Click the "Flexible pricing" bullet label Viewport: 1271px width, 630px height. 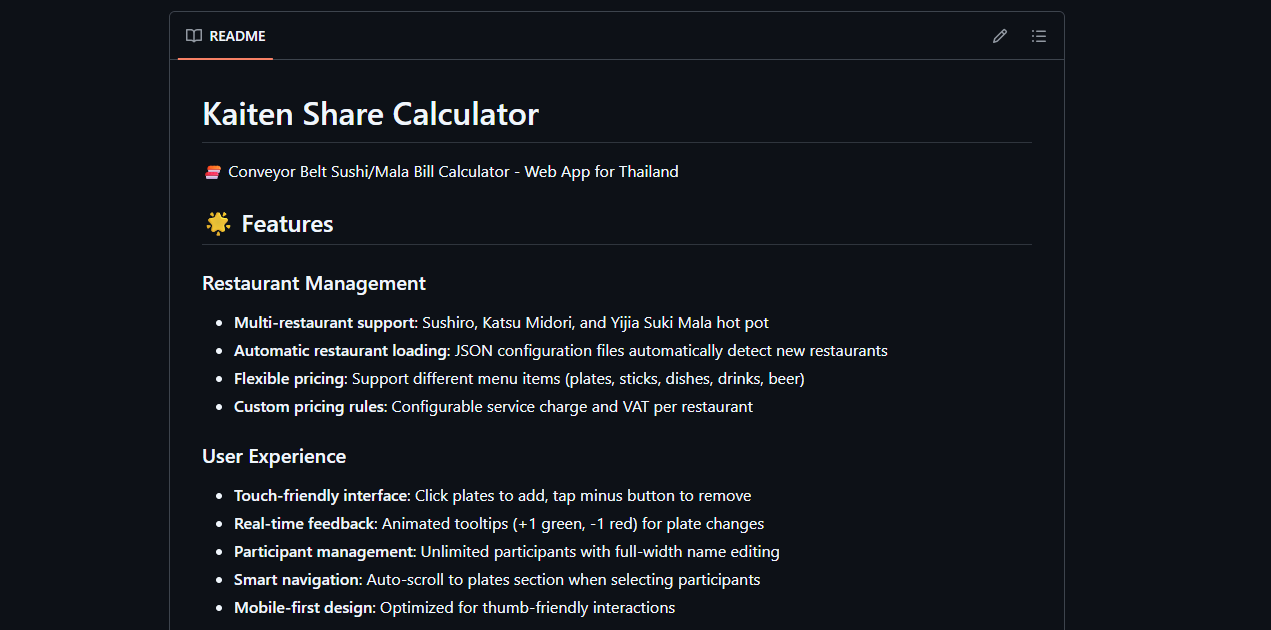click(289, 379)
